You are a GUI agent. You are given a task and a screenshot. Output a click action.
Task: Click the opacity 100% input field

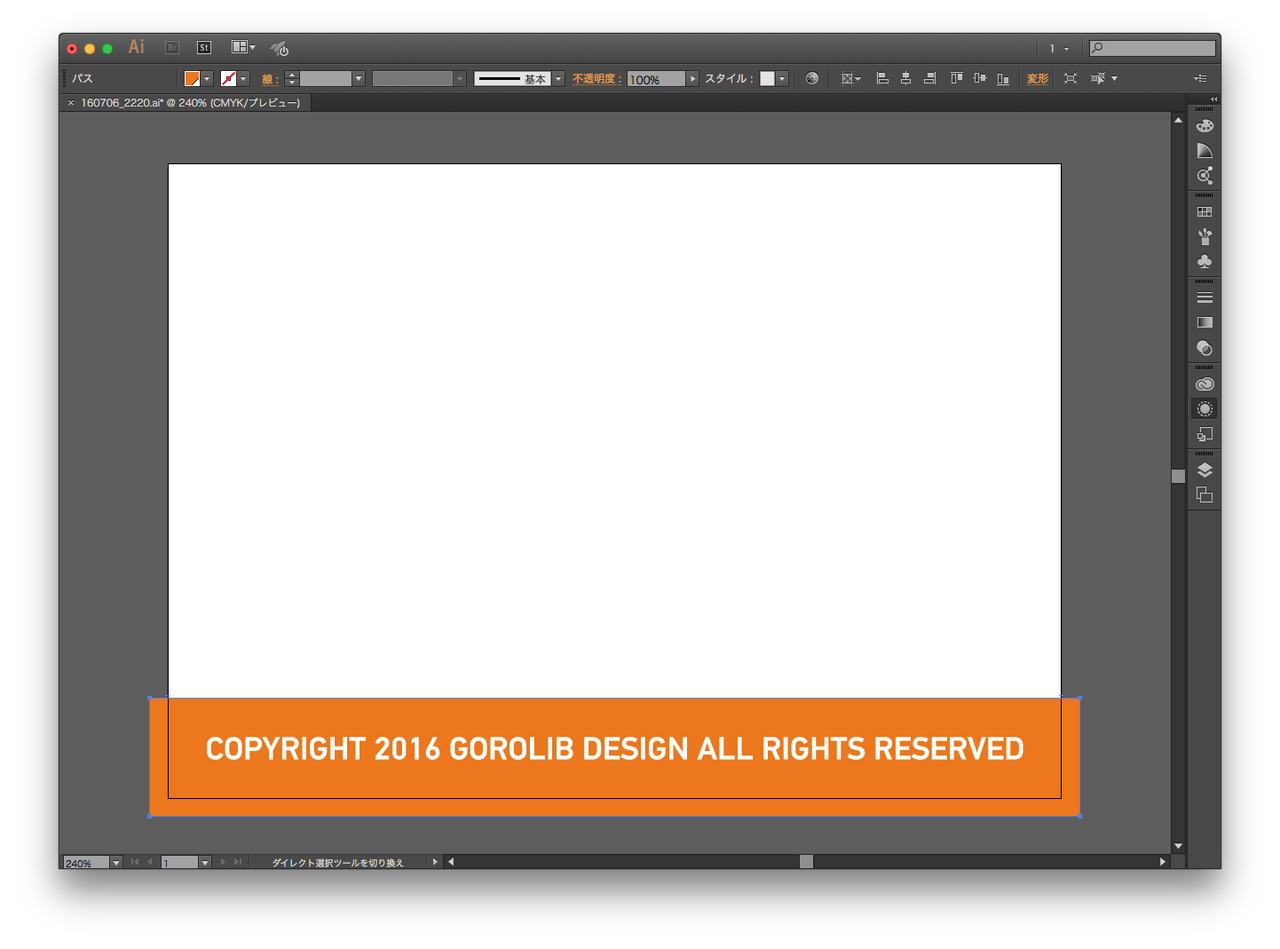656,78
